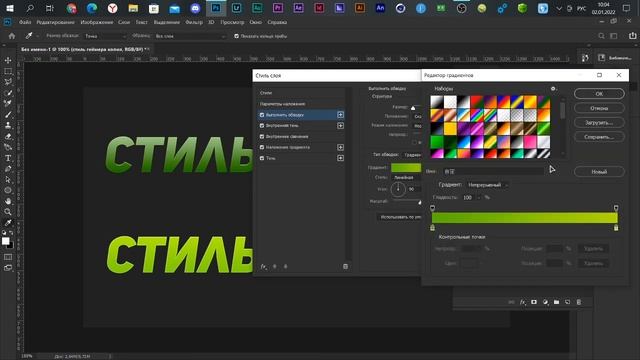
Task: Open the Стиль dropdown Линейная
Action: click(406, 178)
